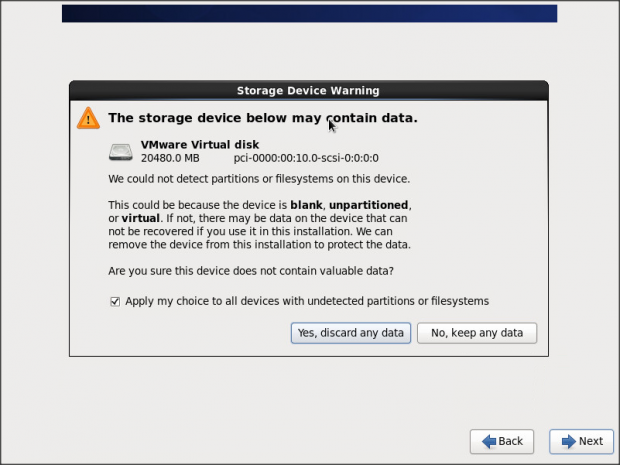Screen dimensions: 620x465
Task: Click the bold heading about storage device data
Action: (262, 118)
